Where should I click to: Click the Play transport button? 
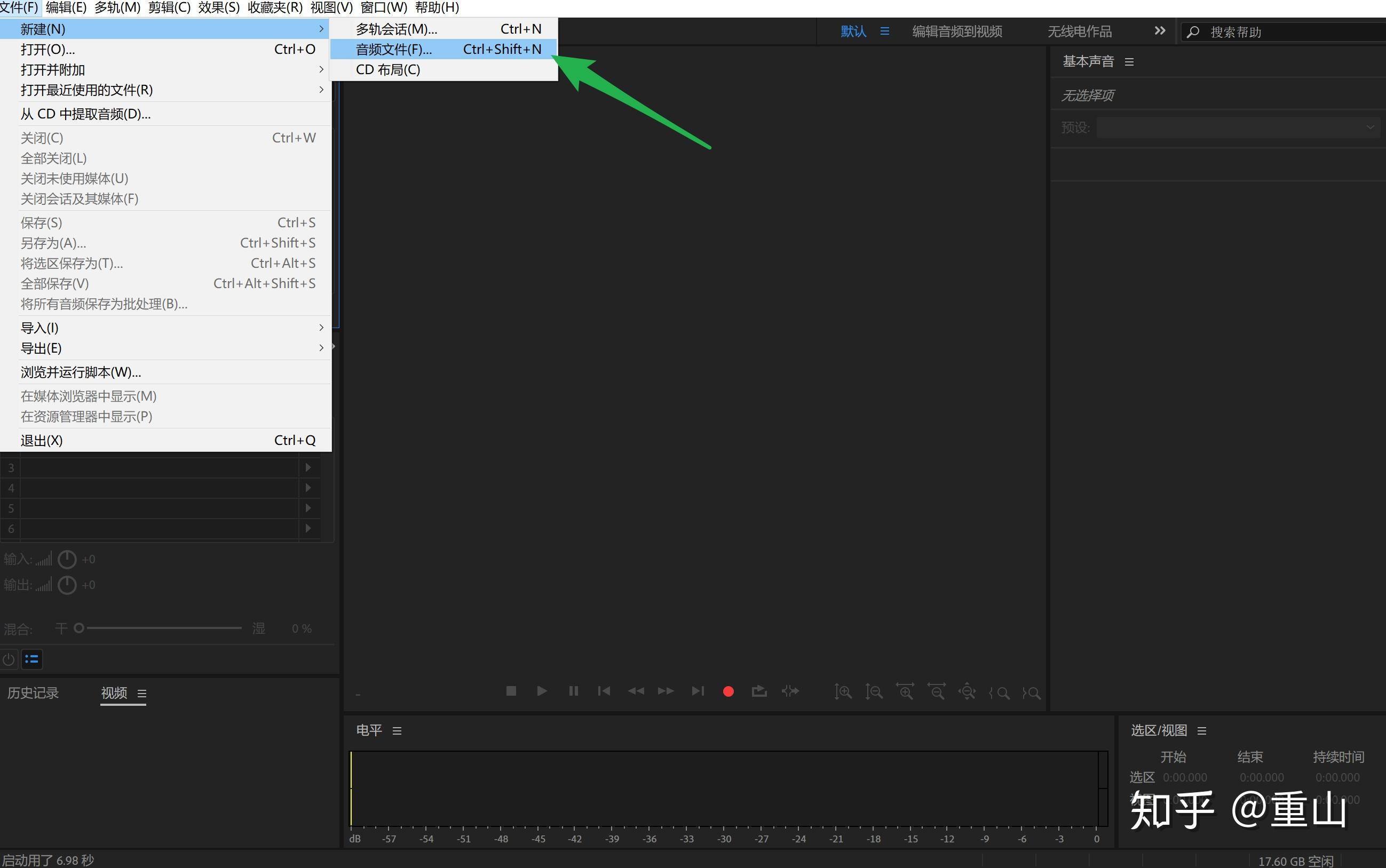pyautogui.click(x=541, y=690)
